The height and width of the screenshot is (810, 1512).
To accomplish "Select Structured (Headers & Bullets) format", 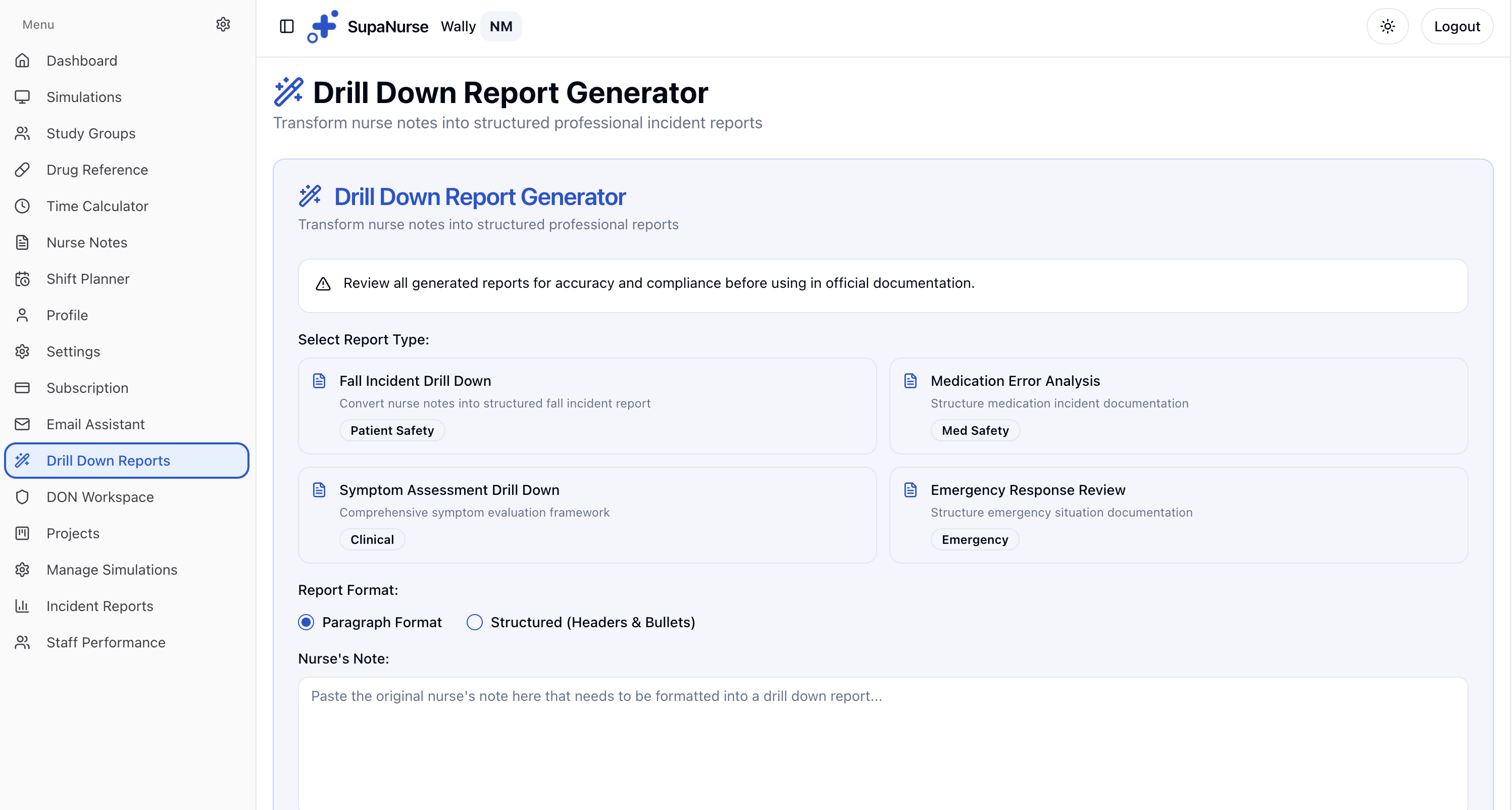I will [474, 622].
